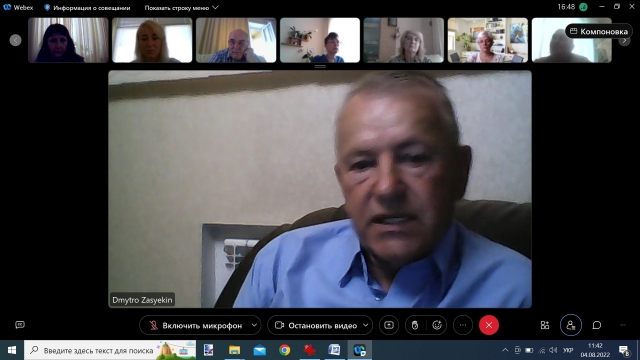Viewport: 640px width, 360px height.
Task: Open the more options ellipsis button
Action: (463, 325)
